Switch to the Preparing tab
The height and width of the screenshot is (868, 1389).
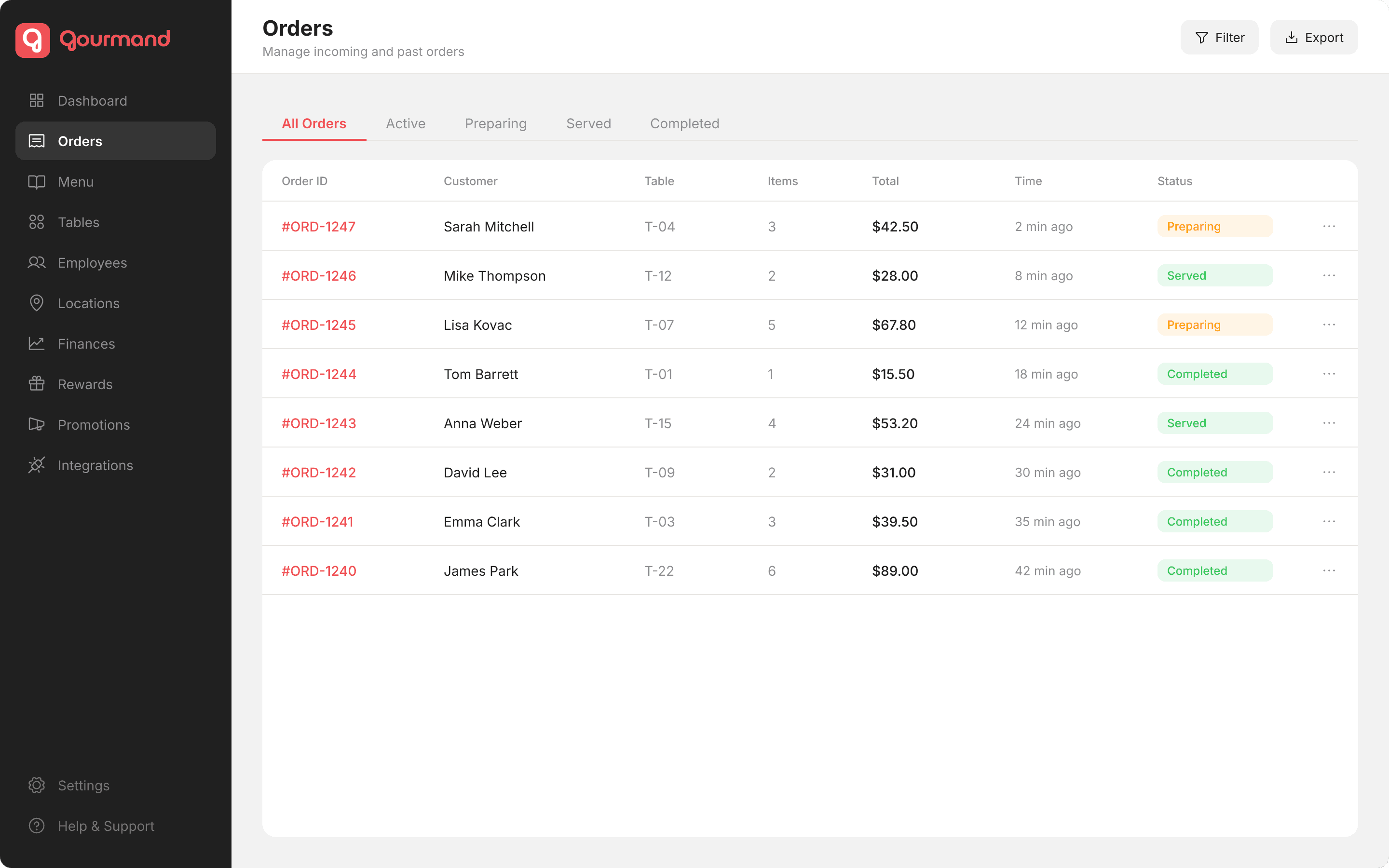pyautogui.click(x=495, y=123)
